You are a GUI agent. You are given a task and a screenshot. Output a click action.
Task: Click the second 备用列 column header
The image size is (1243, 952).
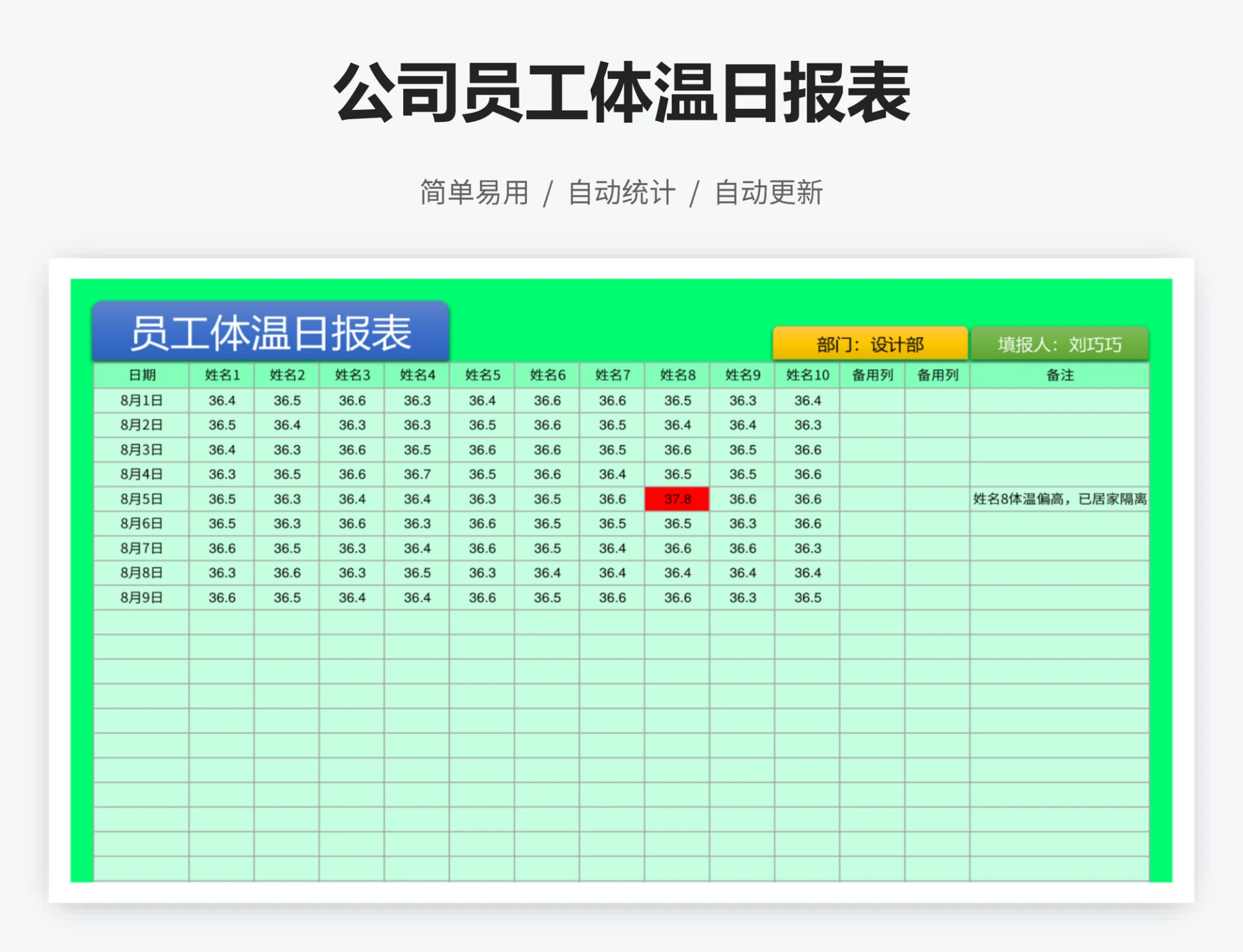point(936,375)
